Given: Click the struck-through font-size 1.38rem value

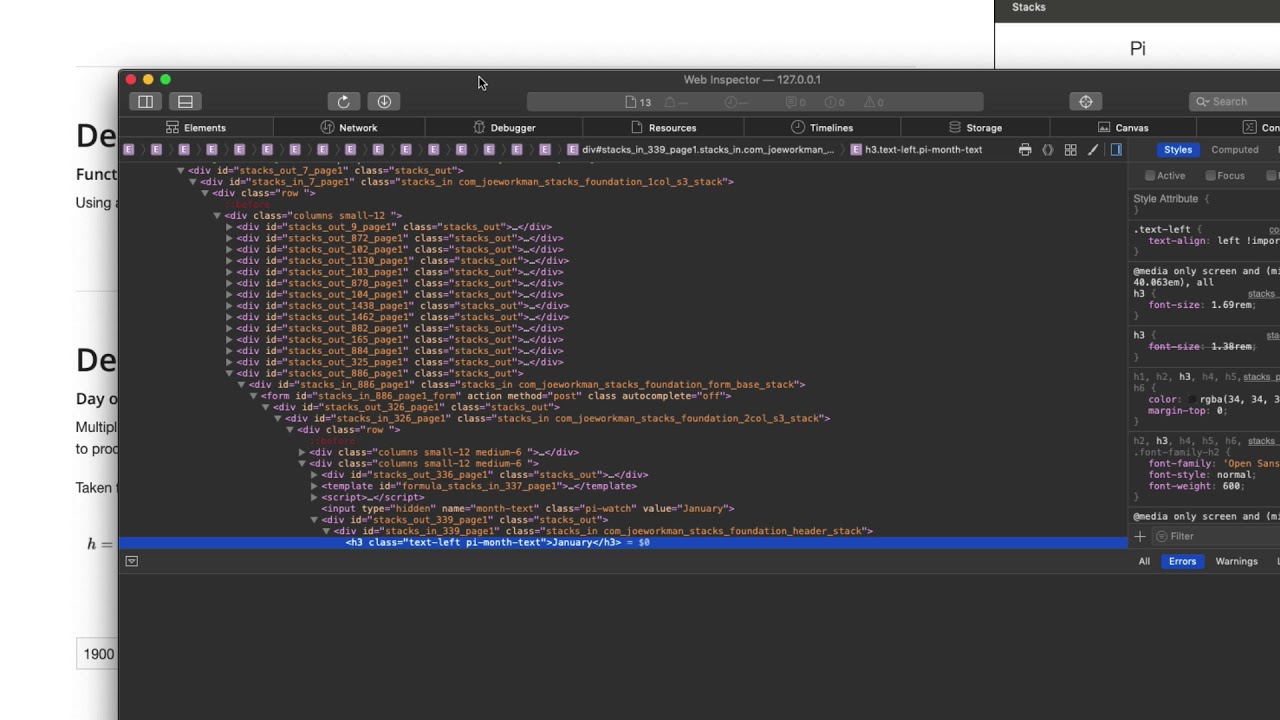Looking at the screenshot, I should click(x=1230, y=347).
